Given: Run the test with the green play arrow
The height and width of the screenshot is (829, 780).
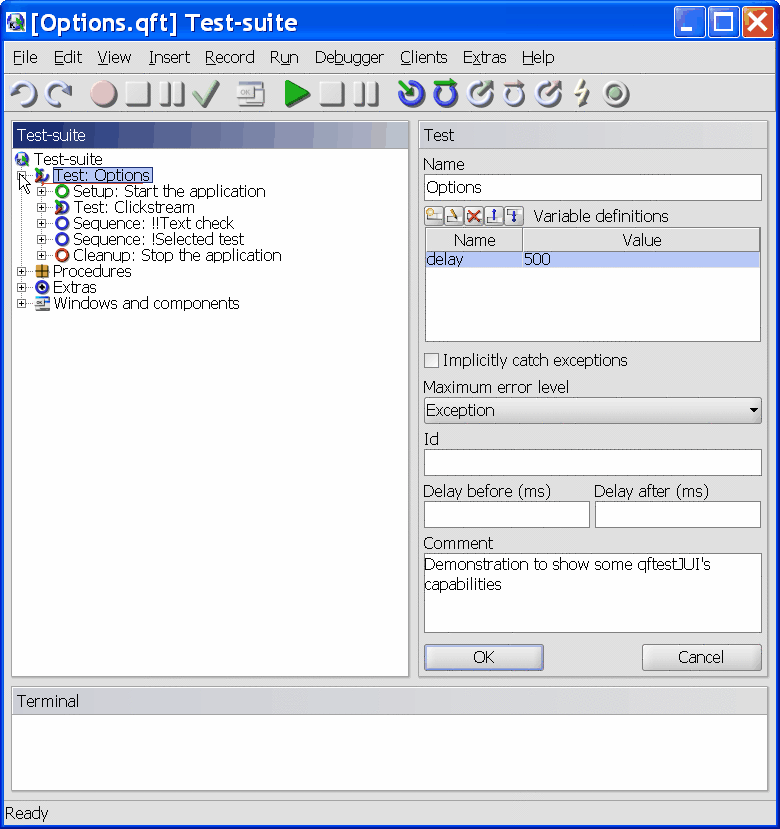Looking at the screenshot, I should point(297,94).
